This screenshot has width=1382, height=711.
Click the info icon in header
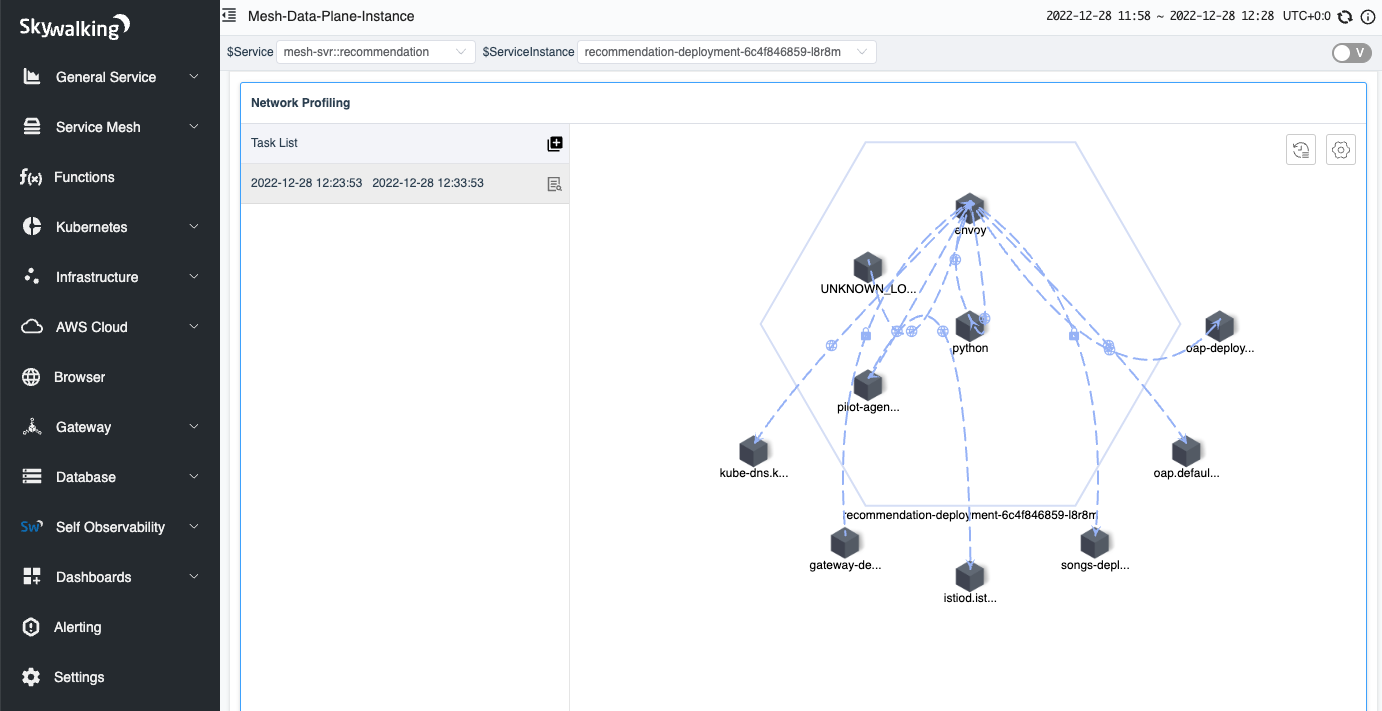pyautogui.click(x=1367, y=17)
